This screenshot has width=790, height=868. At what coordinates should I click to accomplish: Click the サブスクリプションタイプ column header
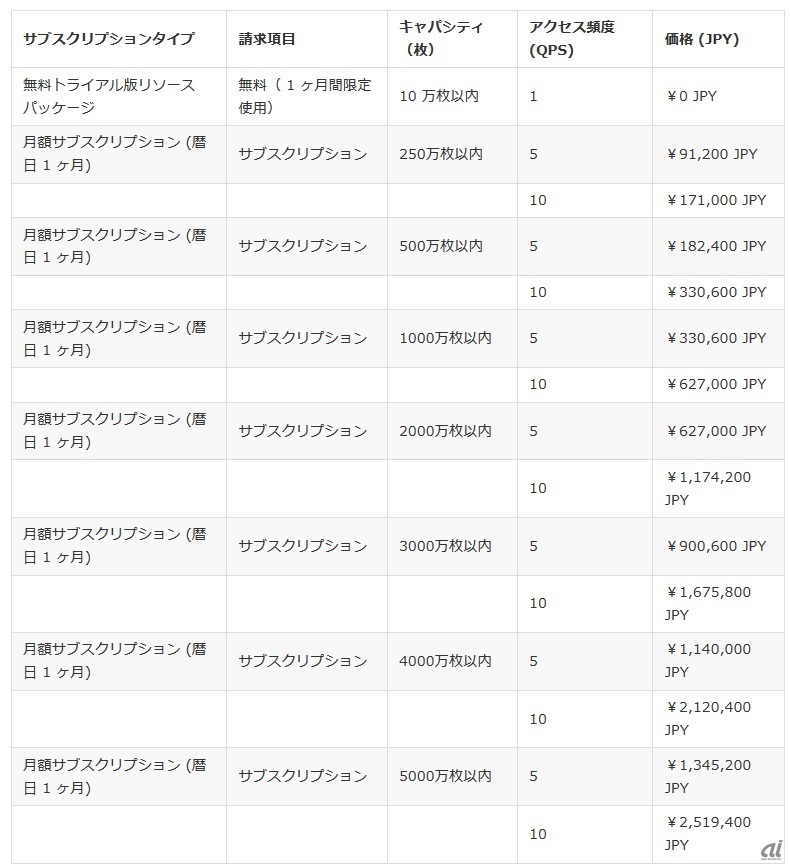coord(109,39)
